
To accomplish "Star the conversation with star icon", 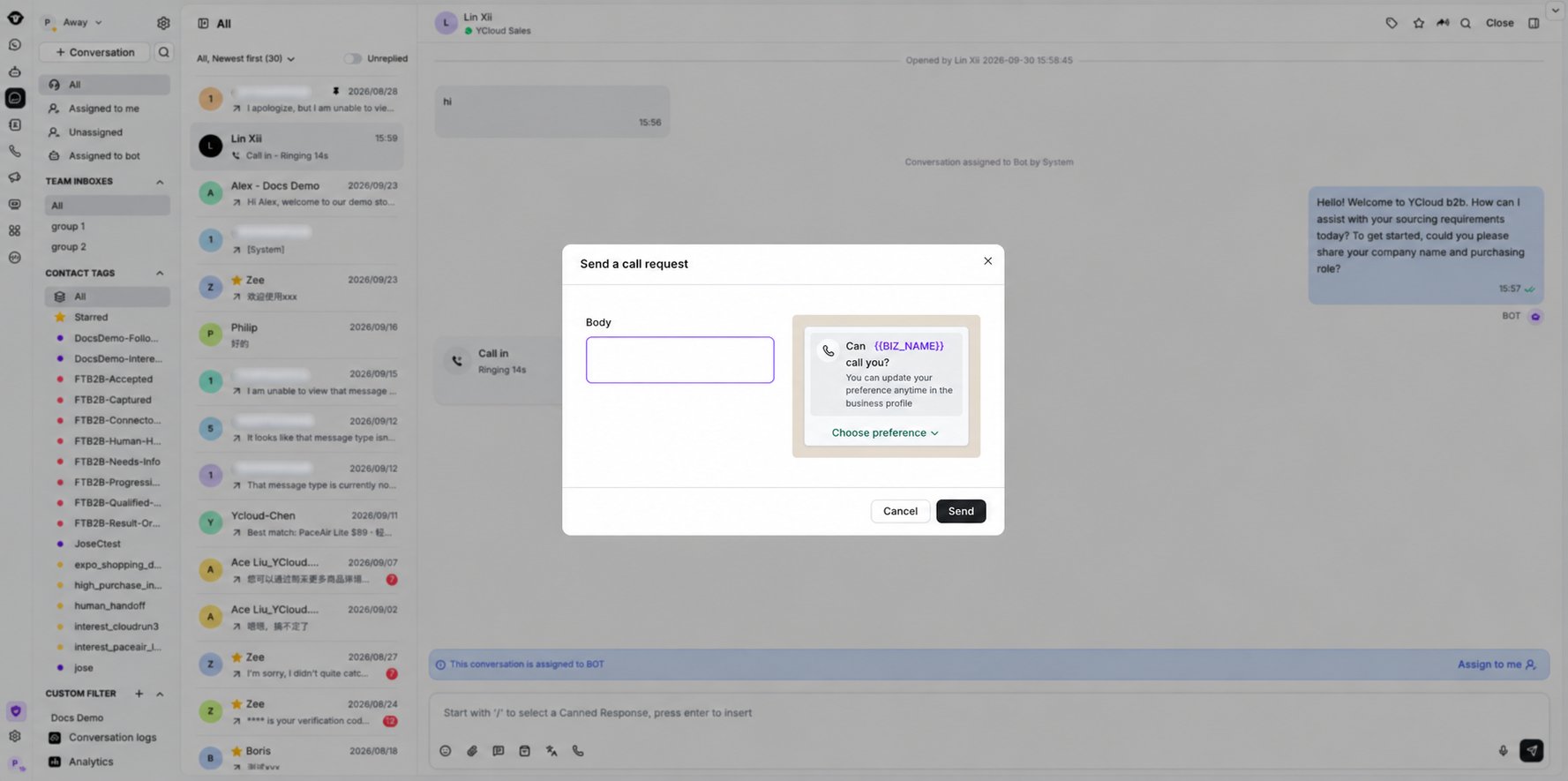I will (1418, 24).
